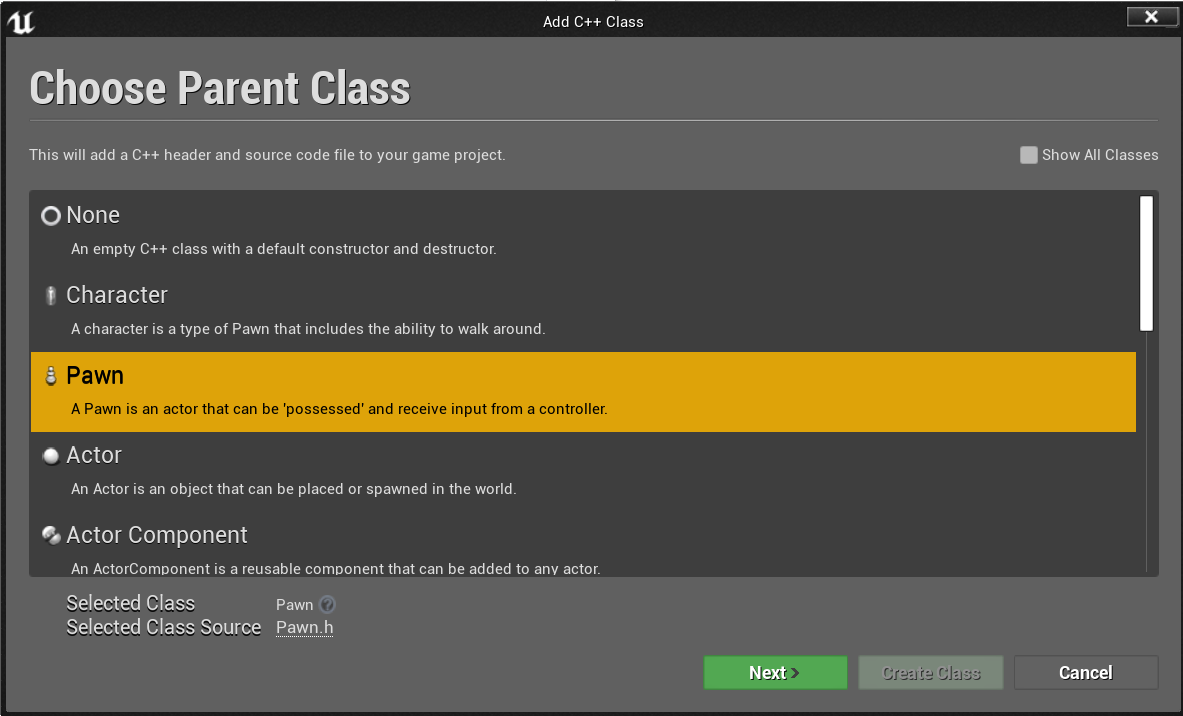
Task: Click the 'A character is a type of Pawn' description
Action: pyautogui.click(x=308, y=329)
